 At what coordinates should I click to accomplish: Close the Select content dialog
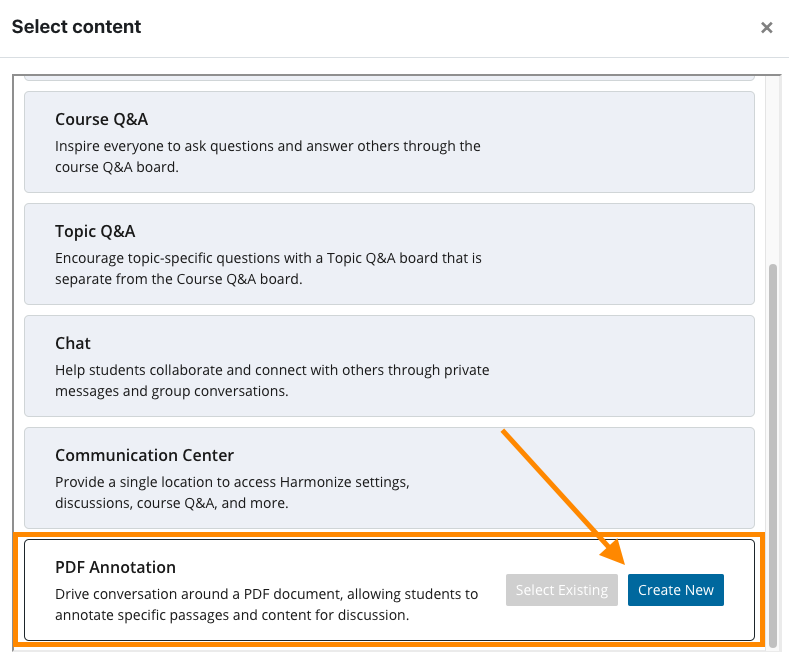[x=767, y=28]
